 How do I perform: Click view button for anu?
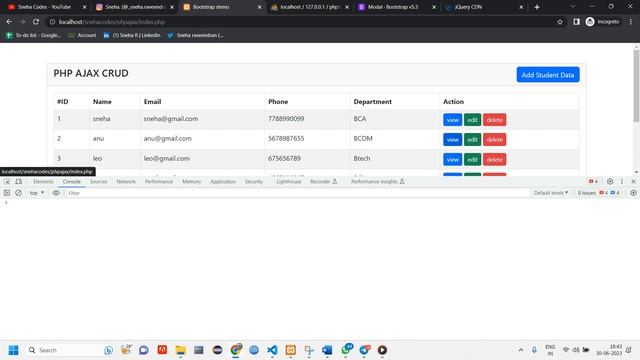click(453, 140)
